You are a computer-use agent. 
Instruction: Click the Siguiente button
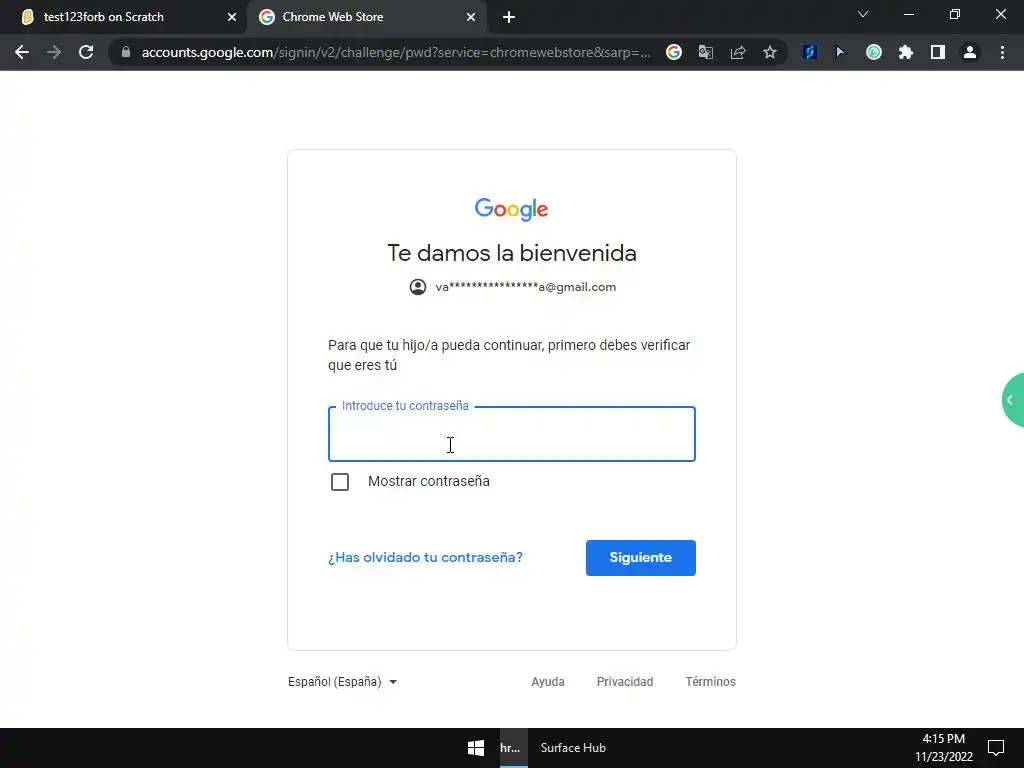[641, 558]
